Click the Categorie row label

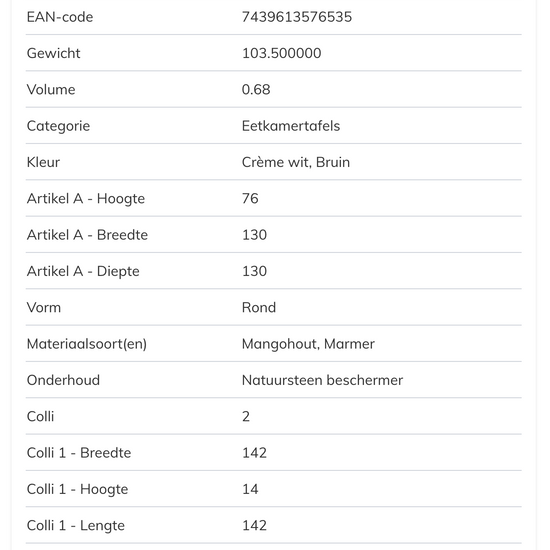click(x=58, y=126)
